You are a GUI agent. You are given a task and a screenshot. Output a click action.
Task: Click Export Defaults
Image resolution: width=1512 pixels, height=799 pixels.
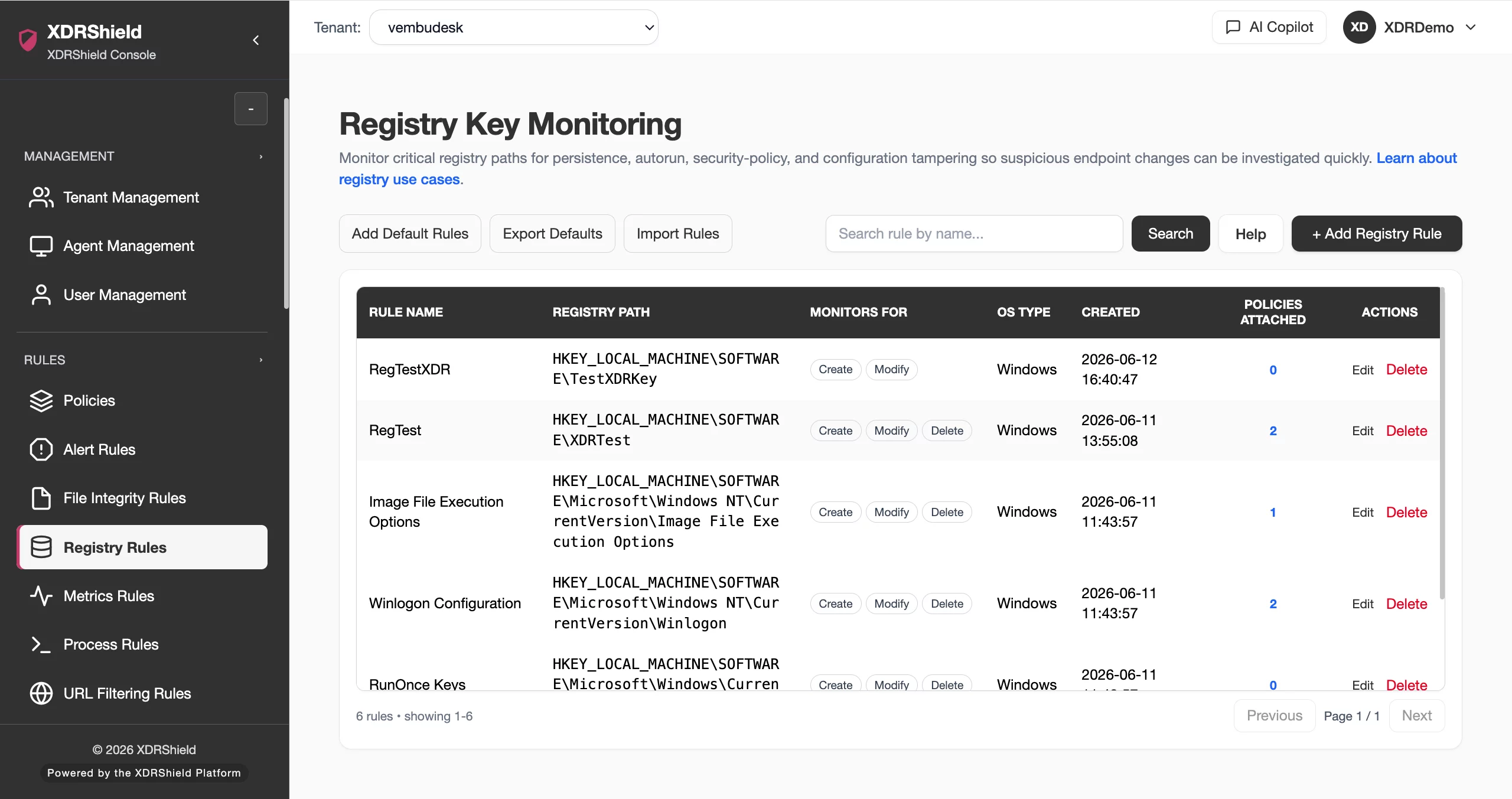click(552, 234)
